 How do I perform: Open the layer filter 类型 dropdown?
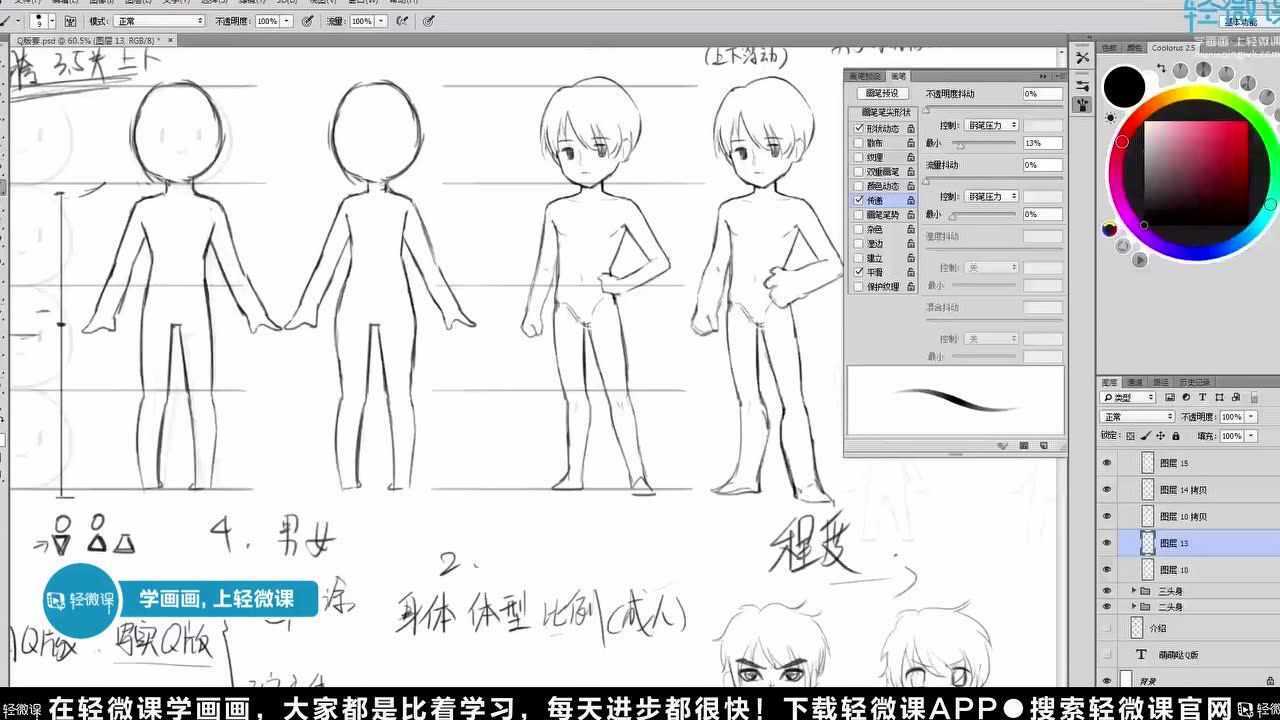[1127, 397]
